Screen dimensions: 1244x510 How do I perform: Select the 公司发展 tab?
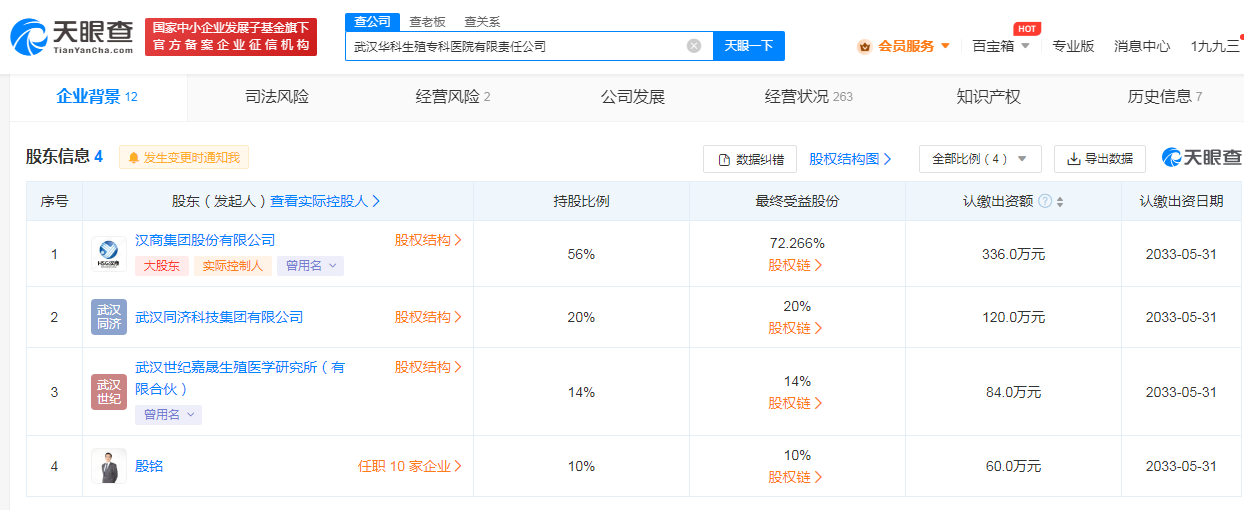coord(633,97)
